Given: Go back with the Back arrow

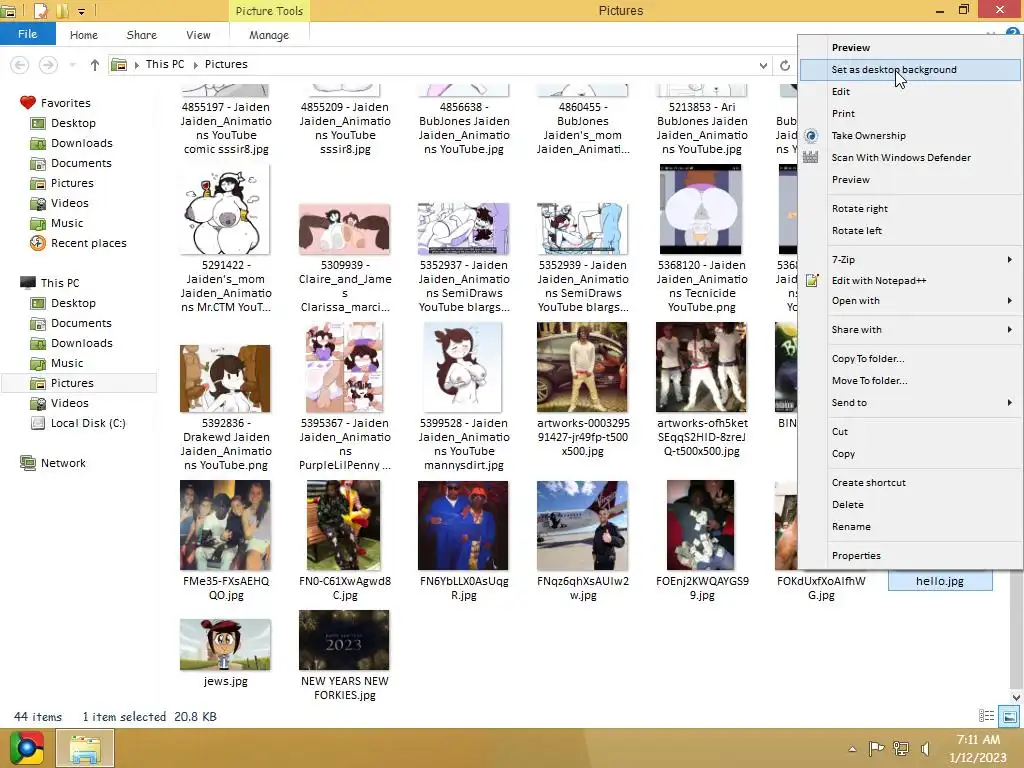Looking at the screenshot, I should [x=20, y=65].
